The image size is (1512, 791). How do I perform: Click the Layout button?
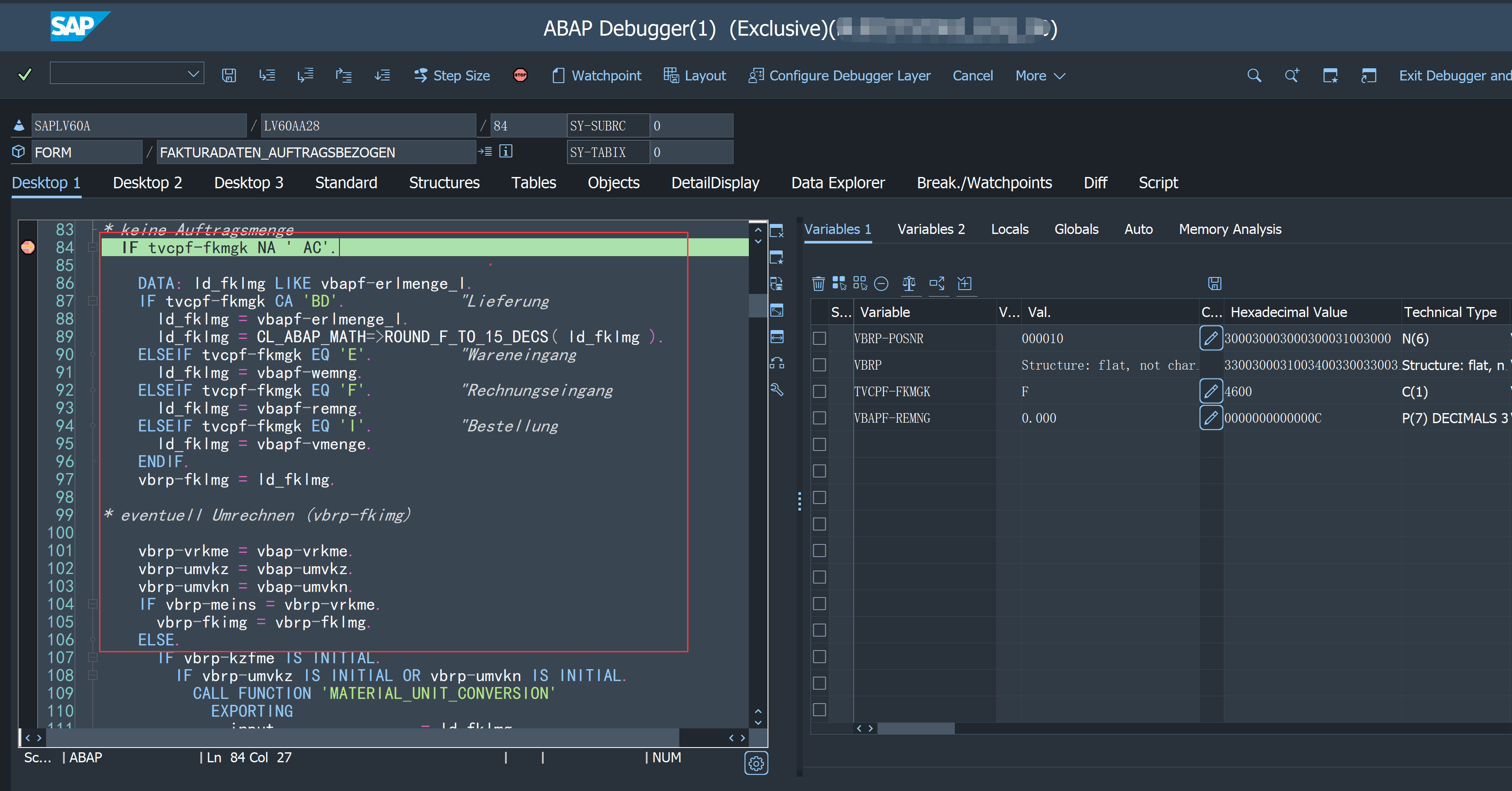[x=695, y=76]
